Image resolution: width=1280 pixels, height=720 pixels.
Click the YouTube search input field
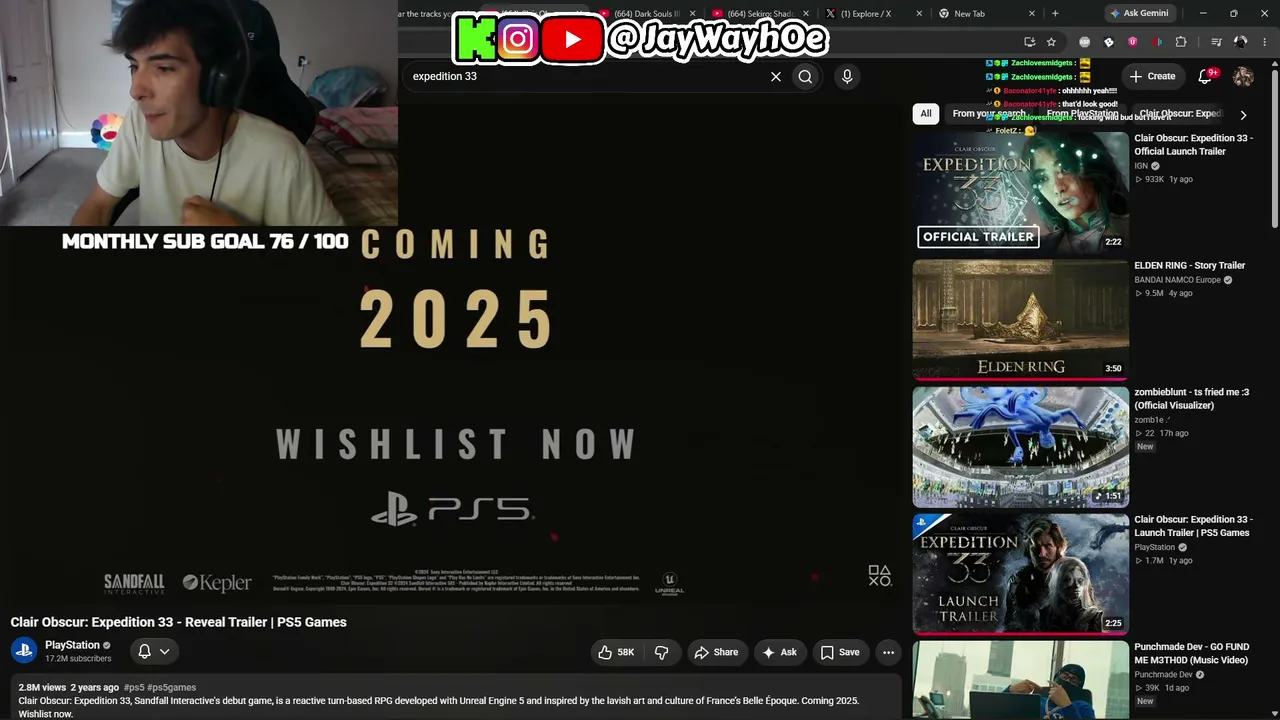click(585, 76)
